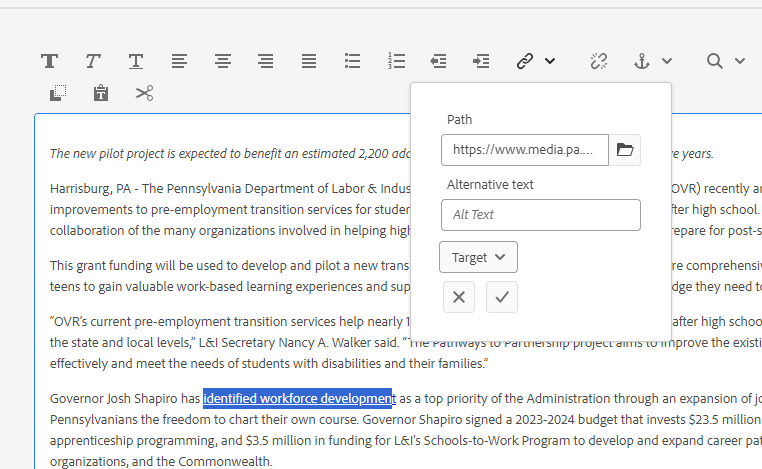
Task: Click the hyperlink chain icon
Action: coord(525,61)
